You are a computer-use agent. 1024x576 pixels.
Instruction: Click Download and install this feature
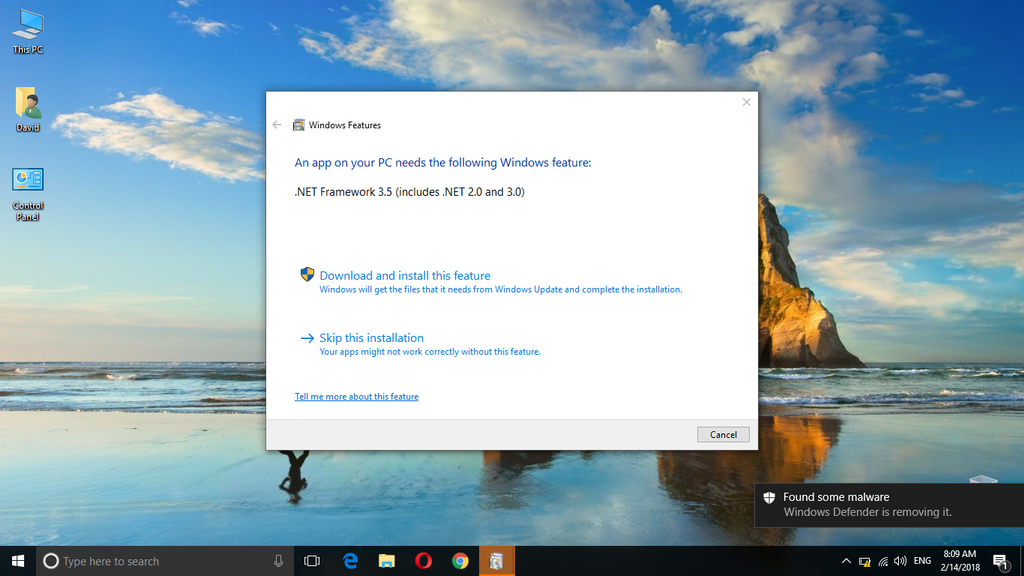click(404, 276)
